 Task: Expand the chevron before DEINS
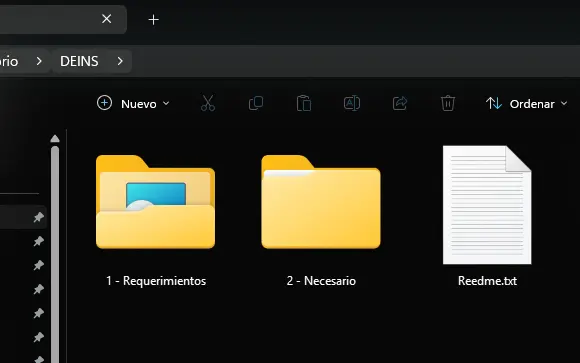pyautogui.click(x=39, y=61)
